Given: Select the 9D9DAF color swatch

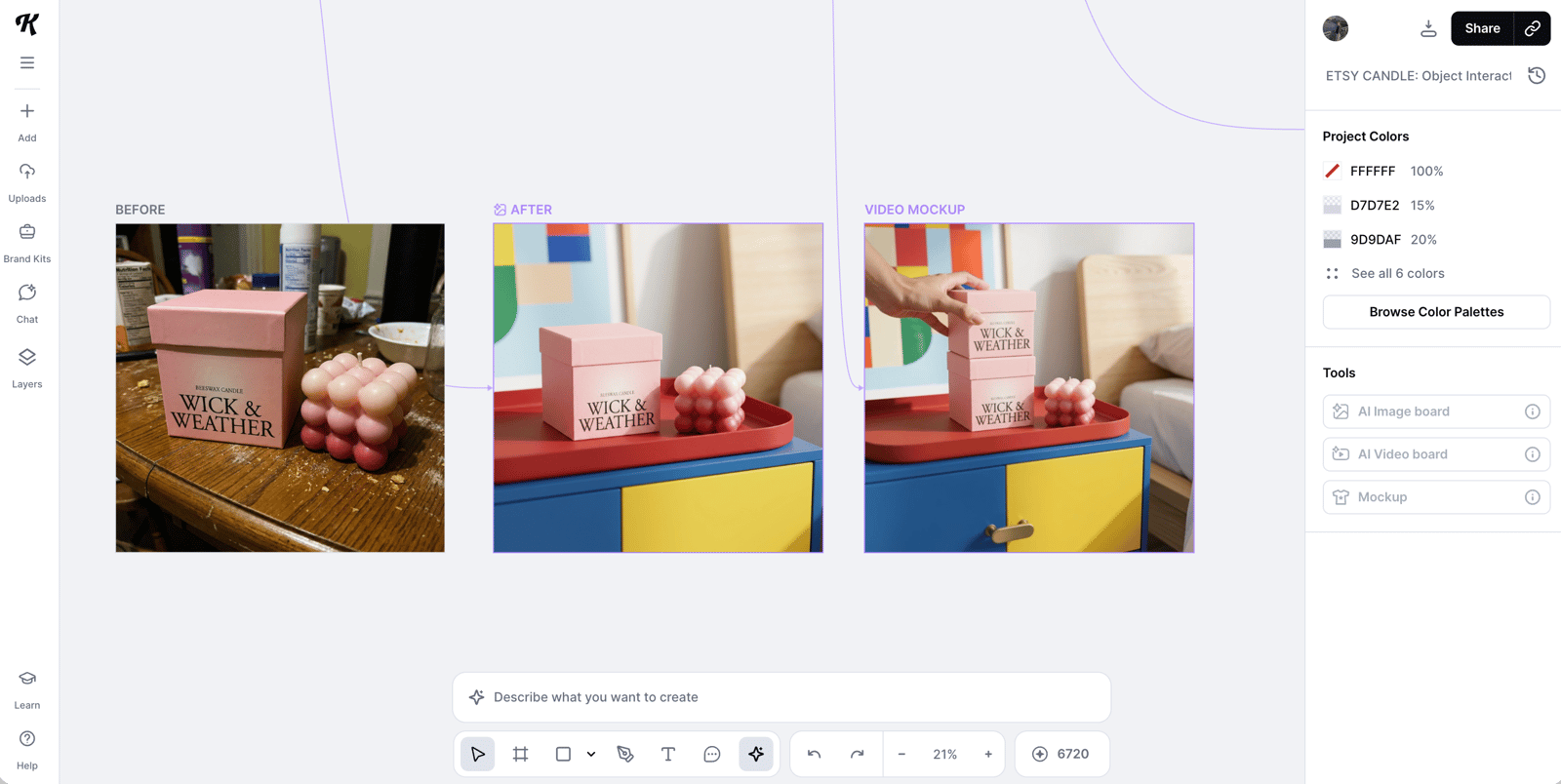Looking at the screenshot, I should (x=1332, y=240).
